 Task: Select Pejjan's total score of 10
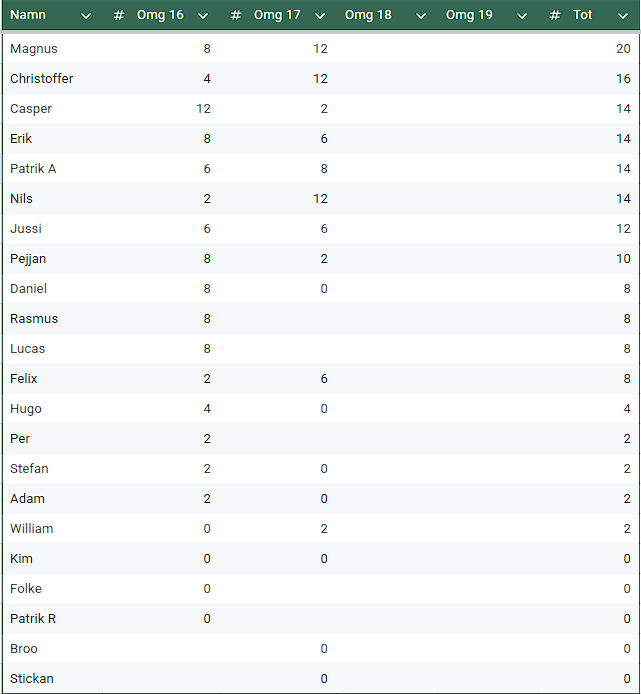click(x=623, y=259)
